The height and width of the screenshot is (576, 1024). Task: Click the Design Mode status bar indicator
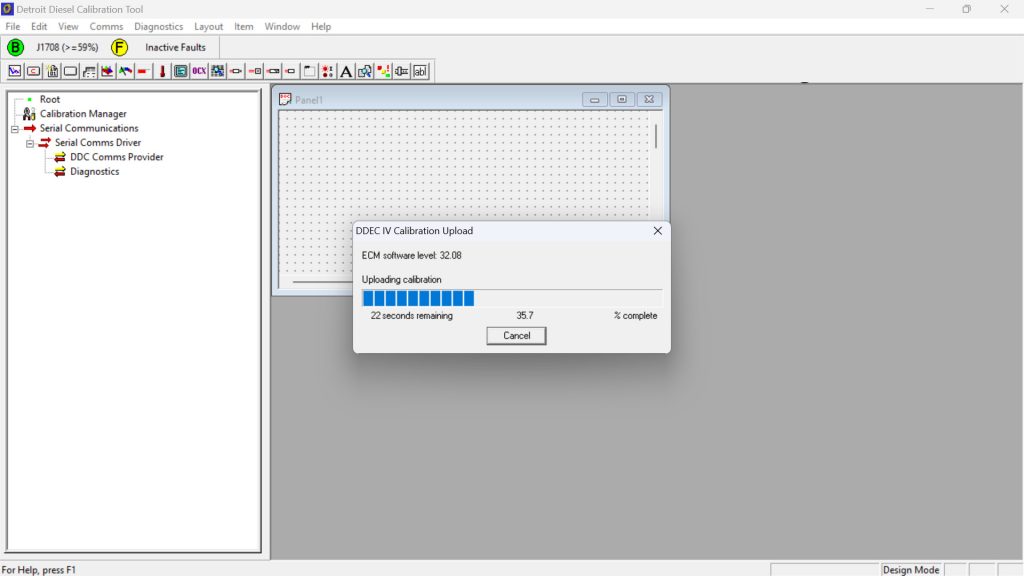911,569
